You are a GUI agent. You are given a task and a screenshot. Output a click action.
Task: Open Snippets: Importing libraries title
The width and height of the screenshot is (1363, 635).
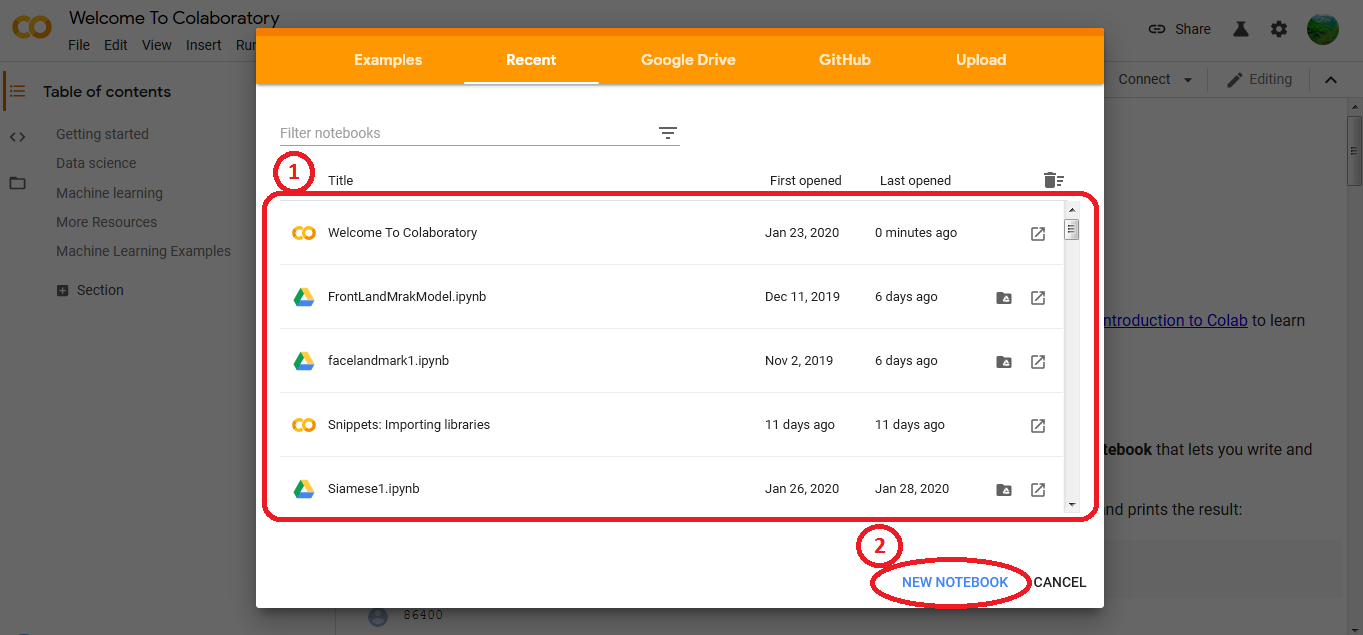pyautogui.click(x=409, y=425)
